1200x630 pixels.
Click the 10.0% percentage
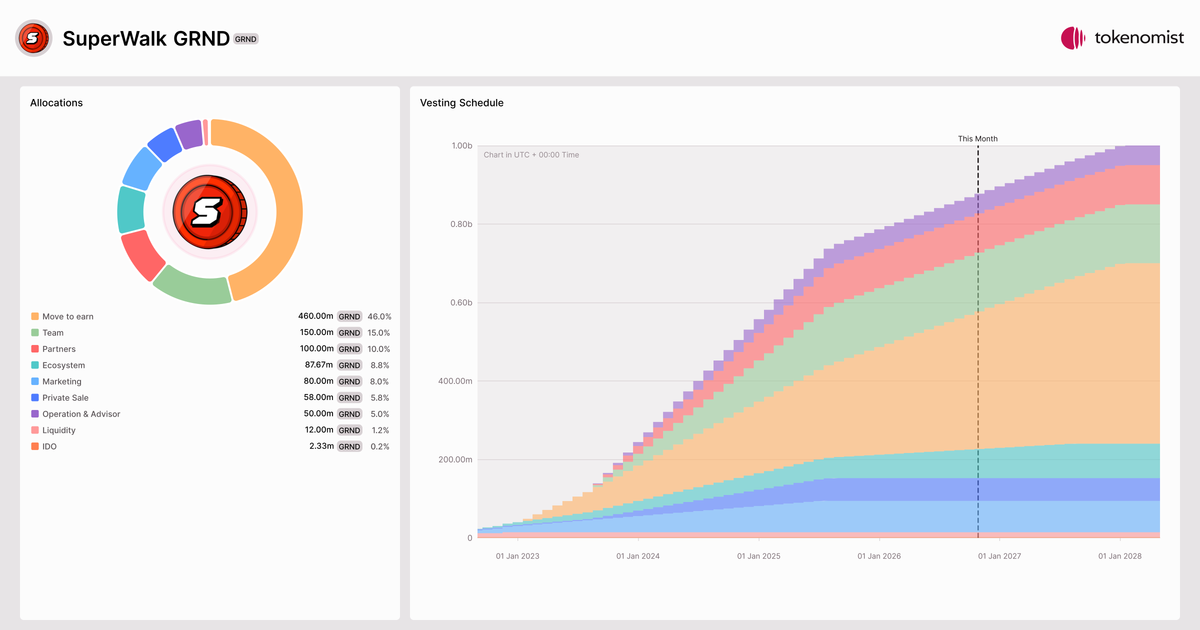tap(379, 349)
